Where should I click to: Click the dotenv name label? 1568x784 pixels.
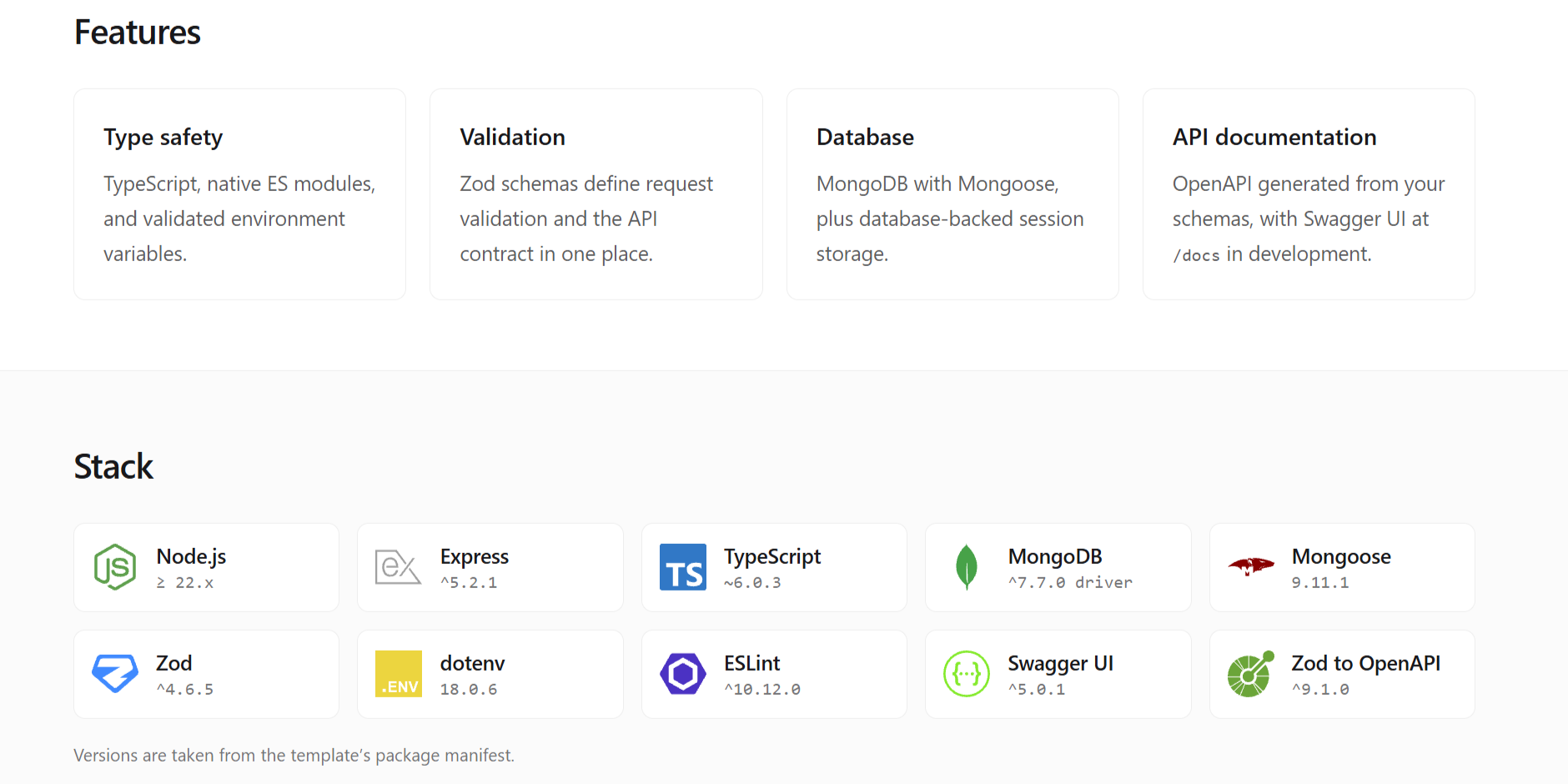pos(472,663)
